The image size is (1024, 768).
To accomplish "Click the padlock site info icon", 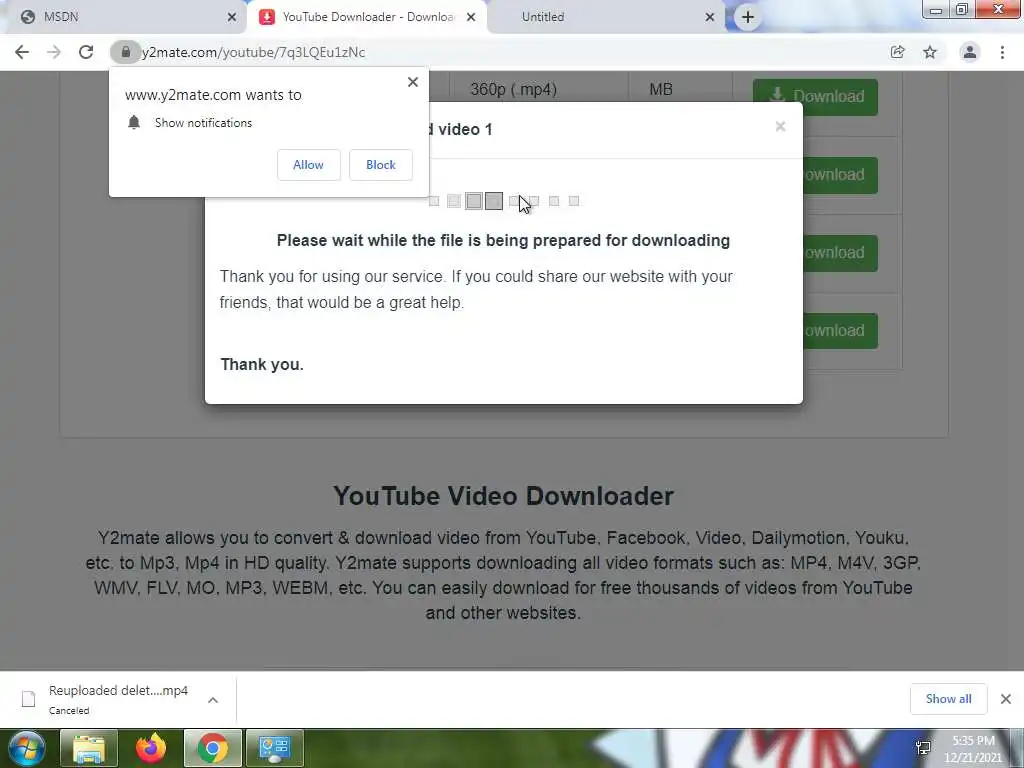I will tap(125, 52).
